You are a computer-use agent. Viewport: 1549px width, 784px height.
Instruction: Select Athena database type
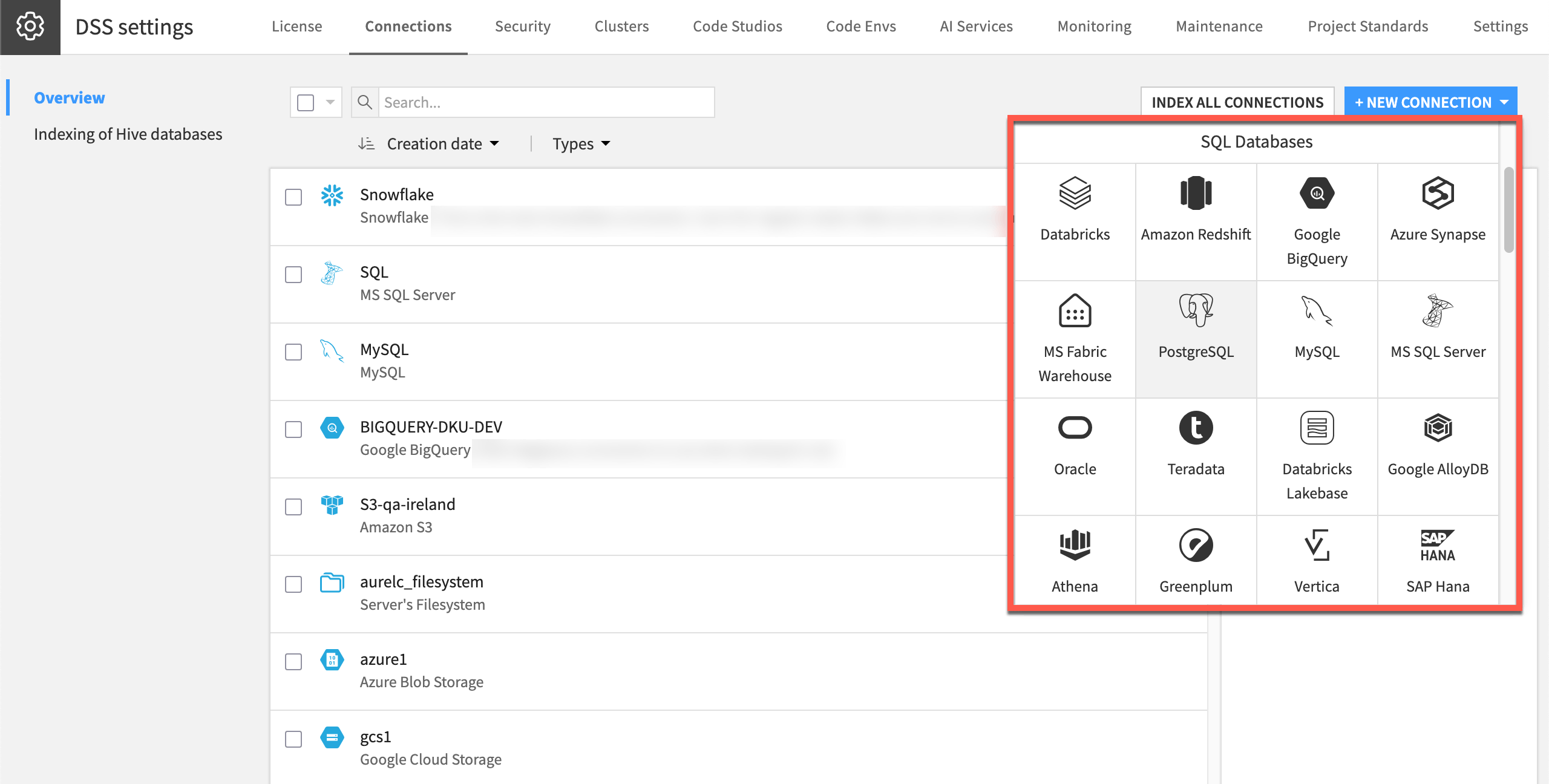click(x=1075, y=560)
